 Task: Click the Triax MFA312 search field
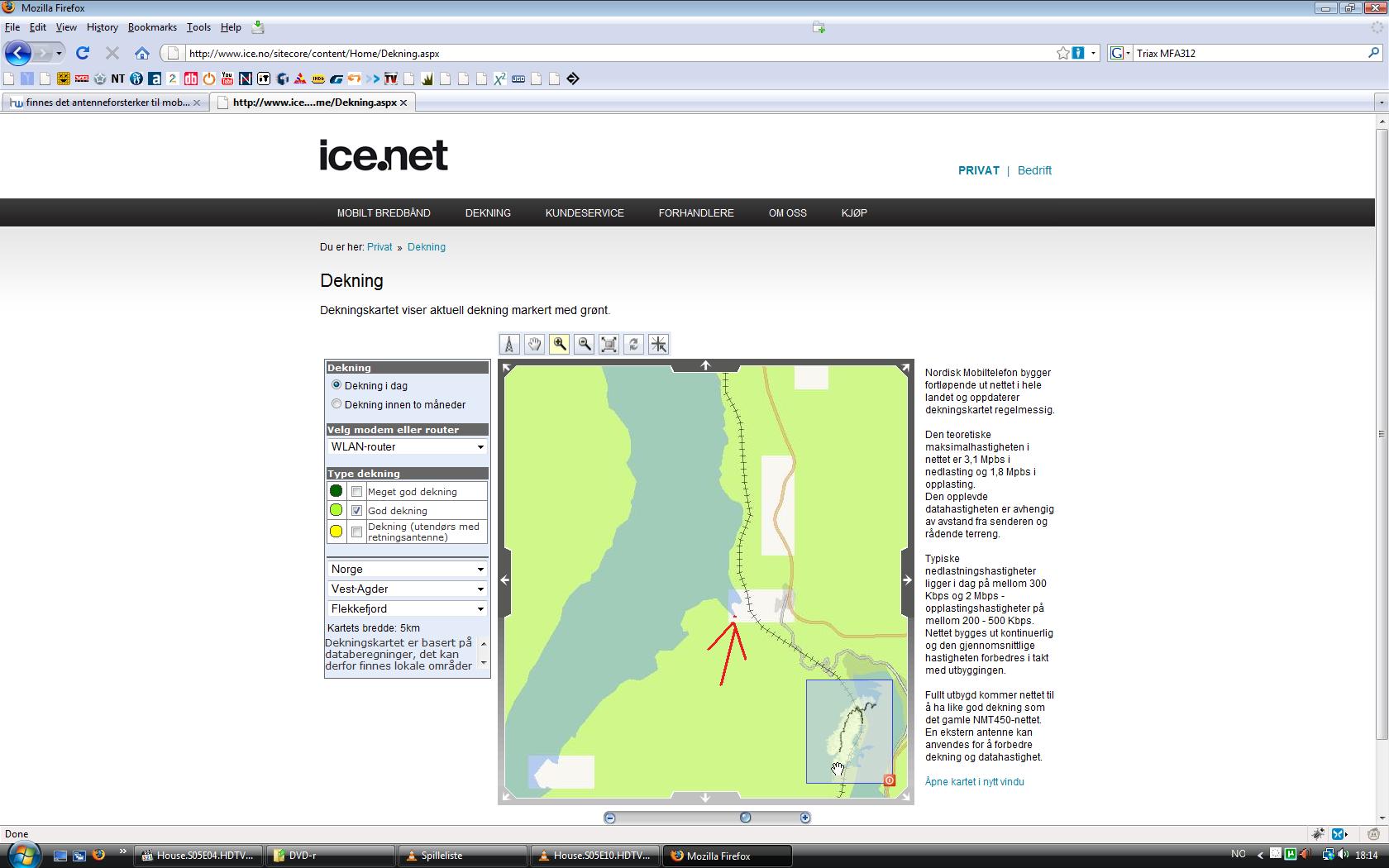pyautogui.click(x=1248, y=53)
